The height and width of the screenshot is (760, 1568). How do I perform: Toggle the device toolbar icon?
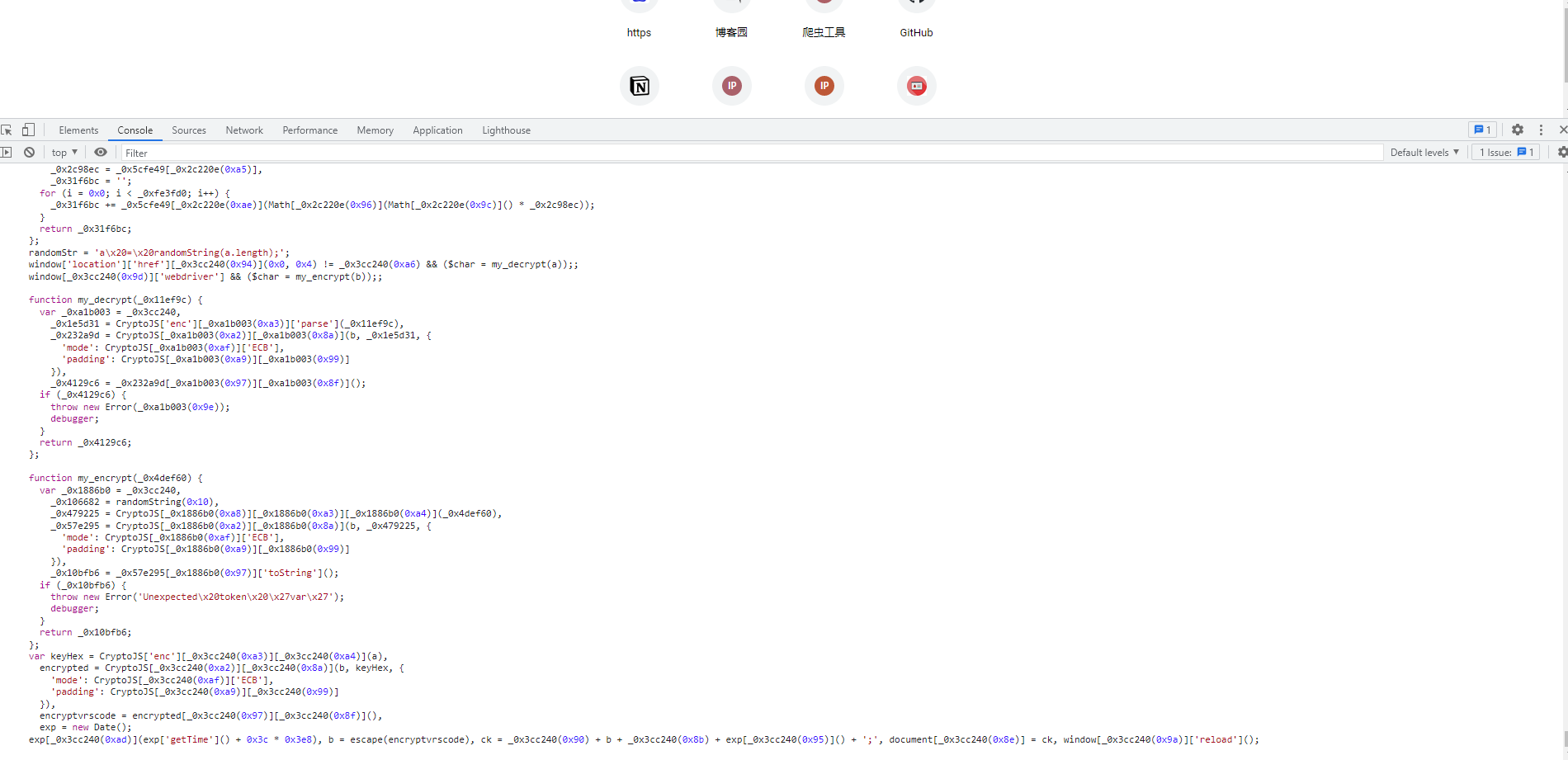pos(28,130)
